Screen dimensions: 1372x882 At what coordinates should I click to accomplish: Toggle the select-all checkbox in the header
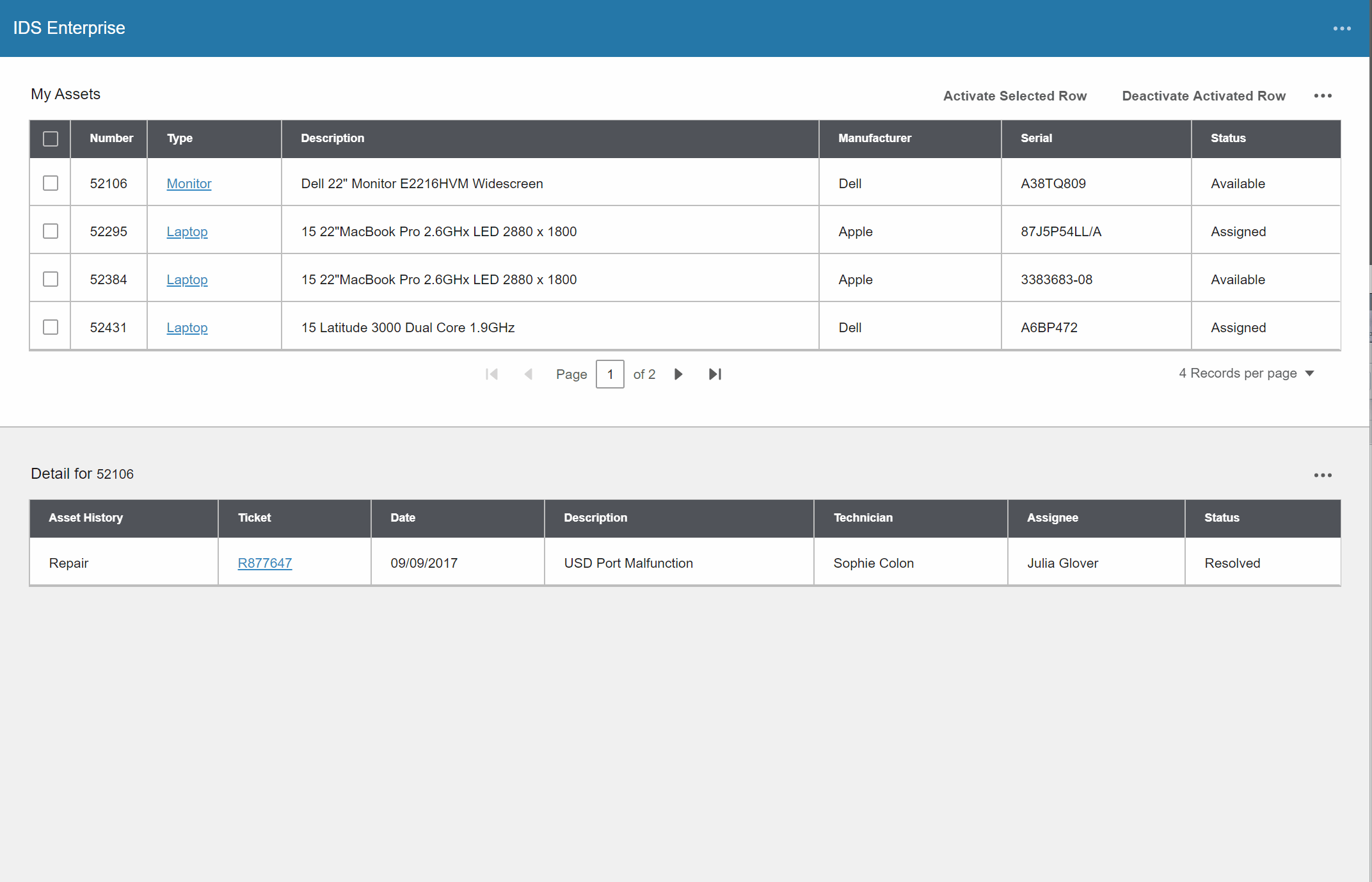[49, 138]
